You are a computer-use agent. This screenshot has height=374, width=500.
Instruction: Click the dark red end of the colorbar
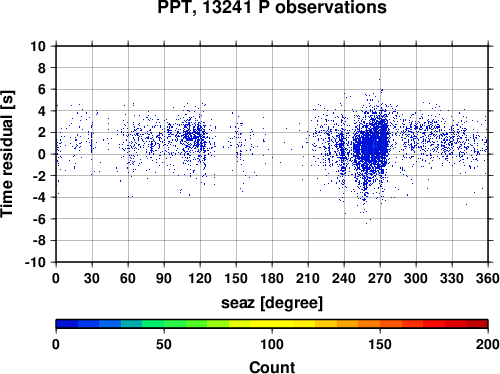coord(477,324)
